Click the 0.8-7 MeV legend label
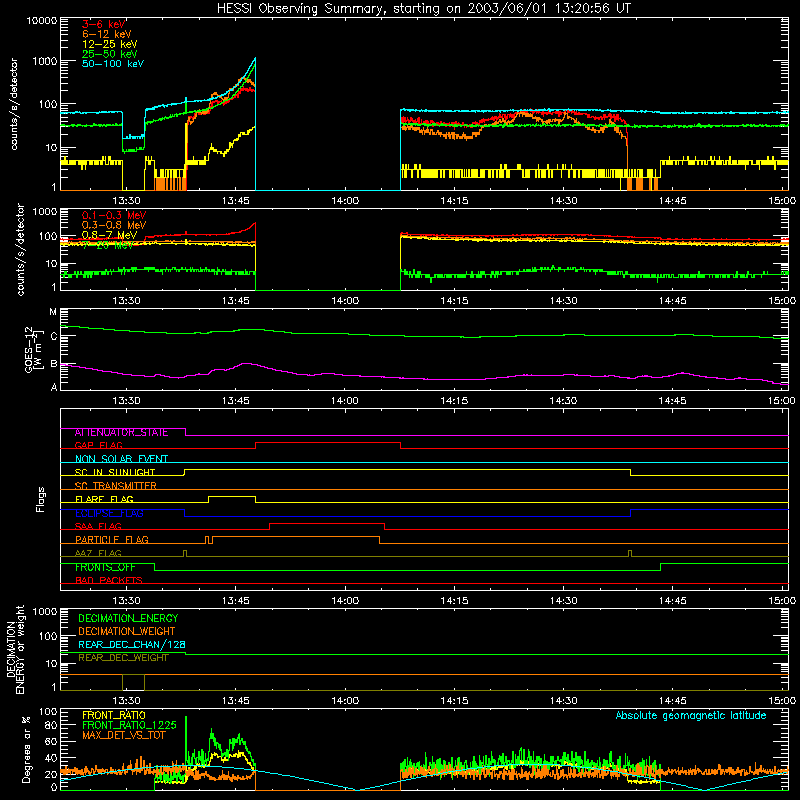 coord(110,235)
